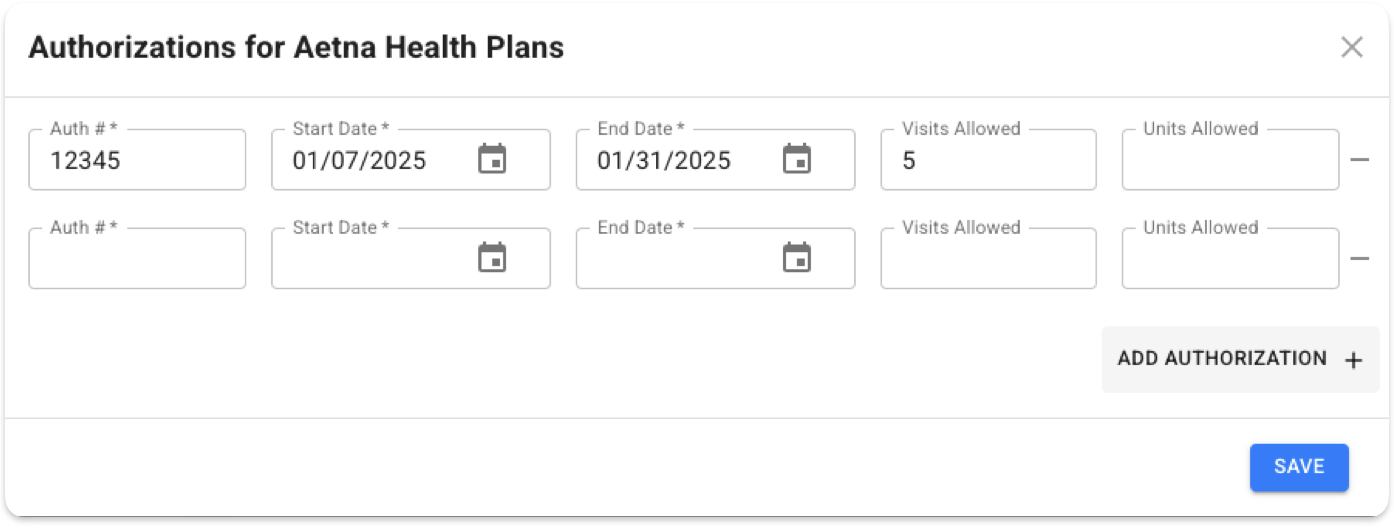Screen dimensions: 1394x528
Task: Focus the second row Units Allowed field
Action: (1230, 259)
